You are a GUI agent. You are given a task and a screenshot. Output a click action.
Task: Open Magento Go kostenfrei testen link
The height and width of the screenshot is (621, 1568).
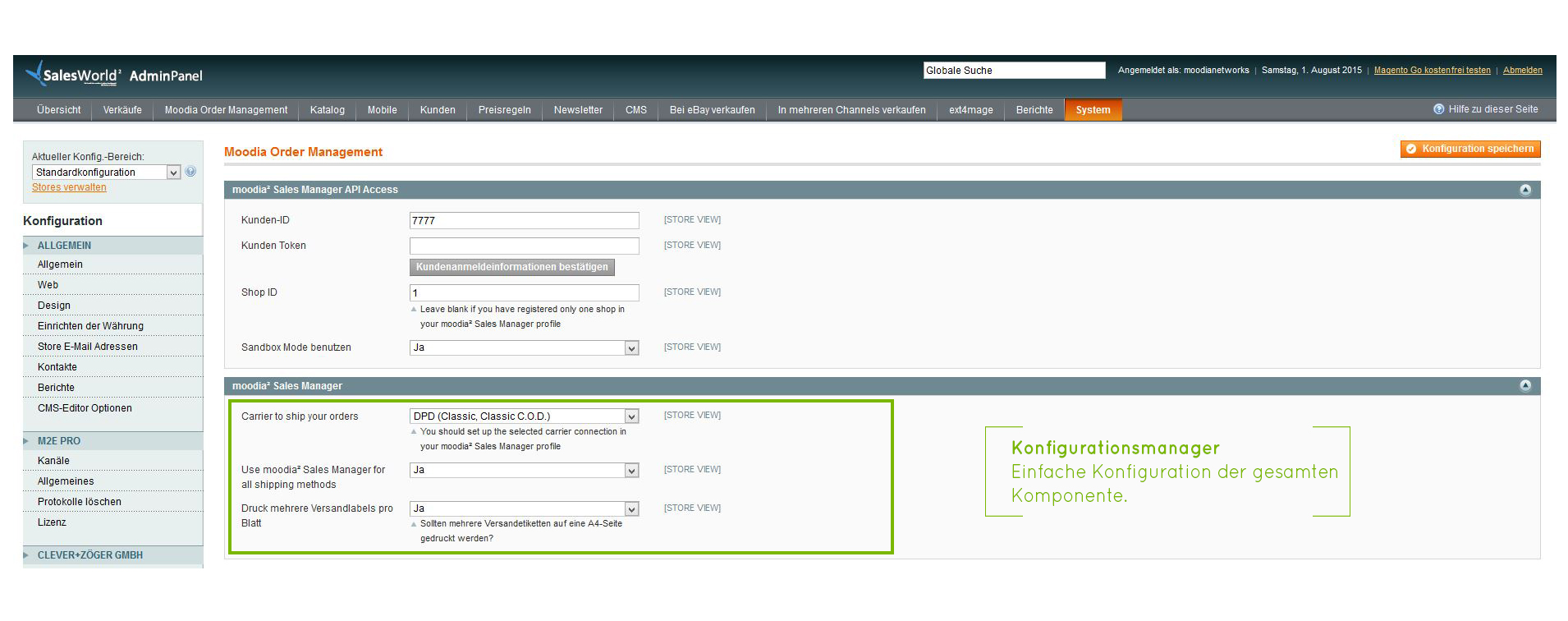[1433, 71]
